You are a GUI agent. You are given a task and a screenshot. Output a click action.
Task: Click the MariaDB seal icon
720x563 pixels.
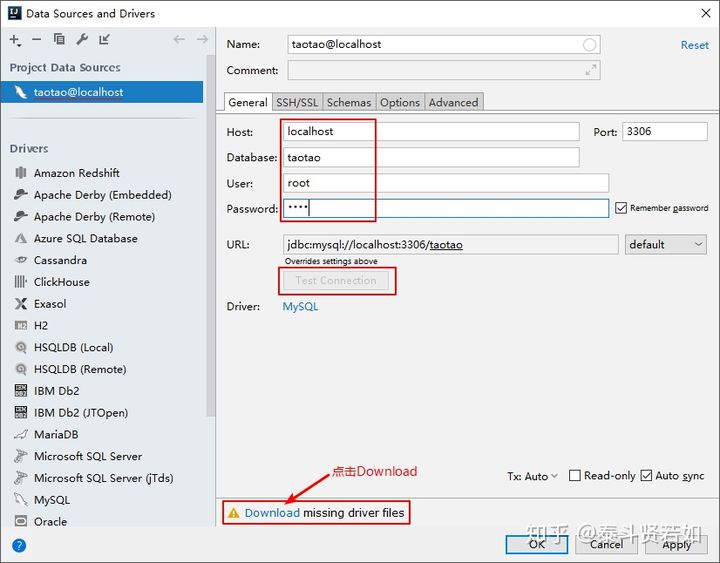pos(21,434)
